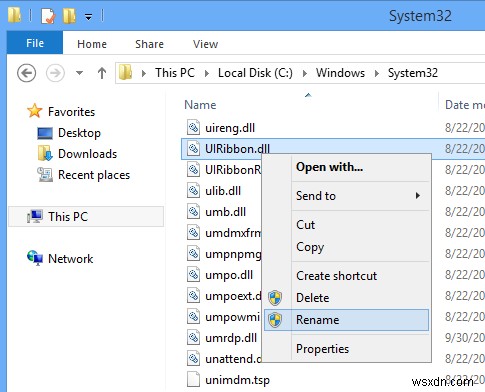Click the UIRibbonRes file icon
Viewport: 485px width, 392px height.
tap(193, 169)
